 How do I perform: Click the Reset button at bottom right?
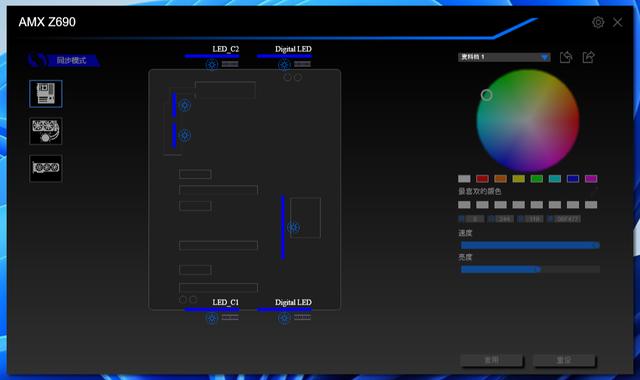pyautogui.click(x=564, y=360)
